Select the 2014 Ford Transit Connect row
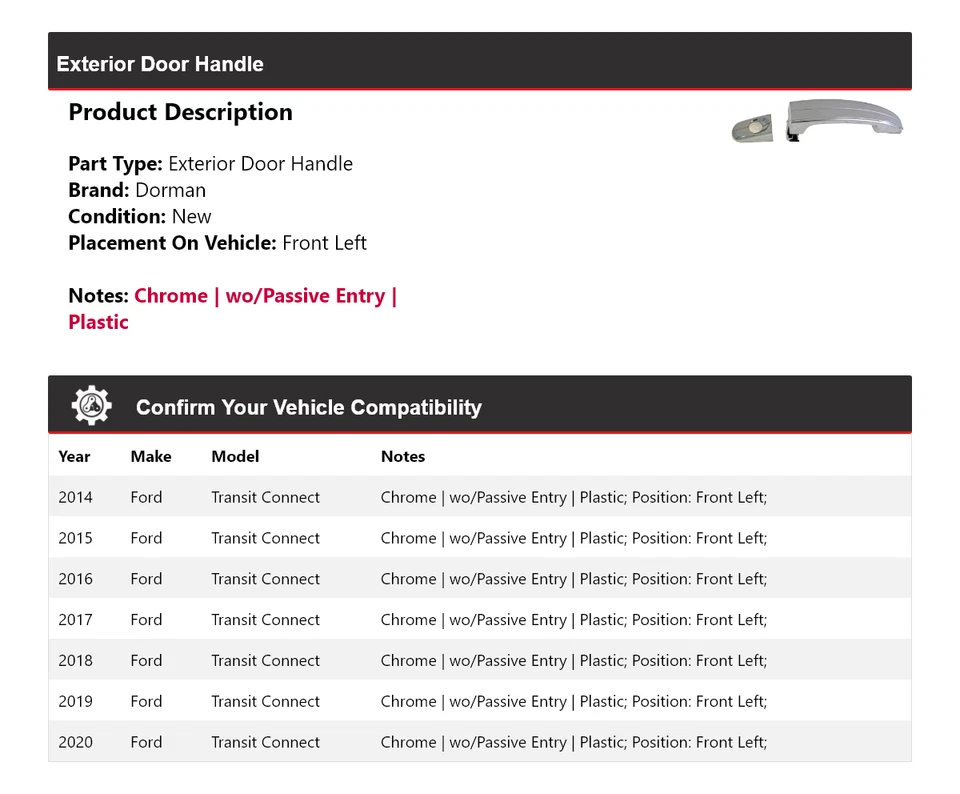Viewport: 960px width, 794px height. (265, 497)
